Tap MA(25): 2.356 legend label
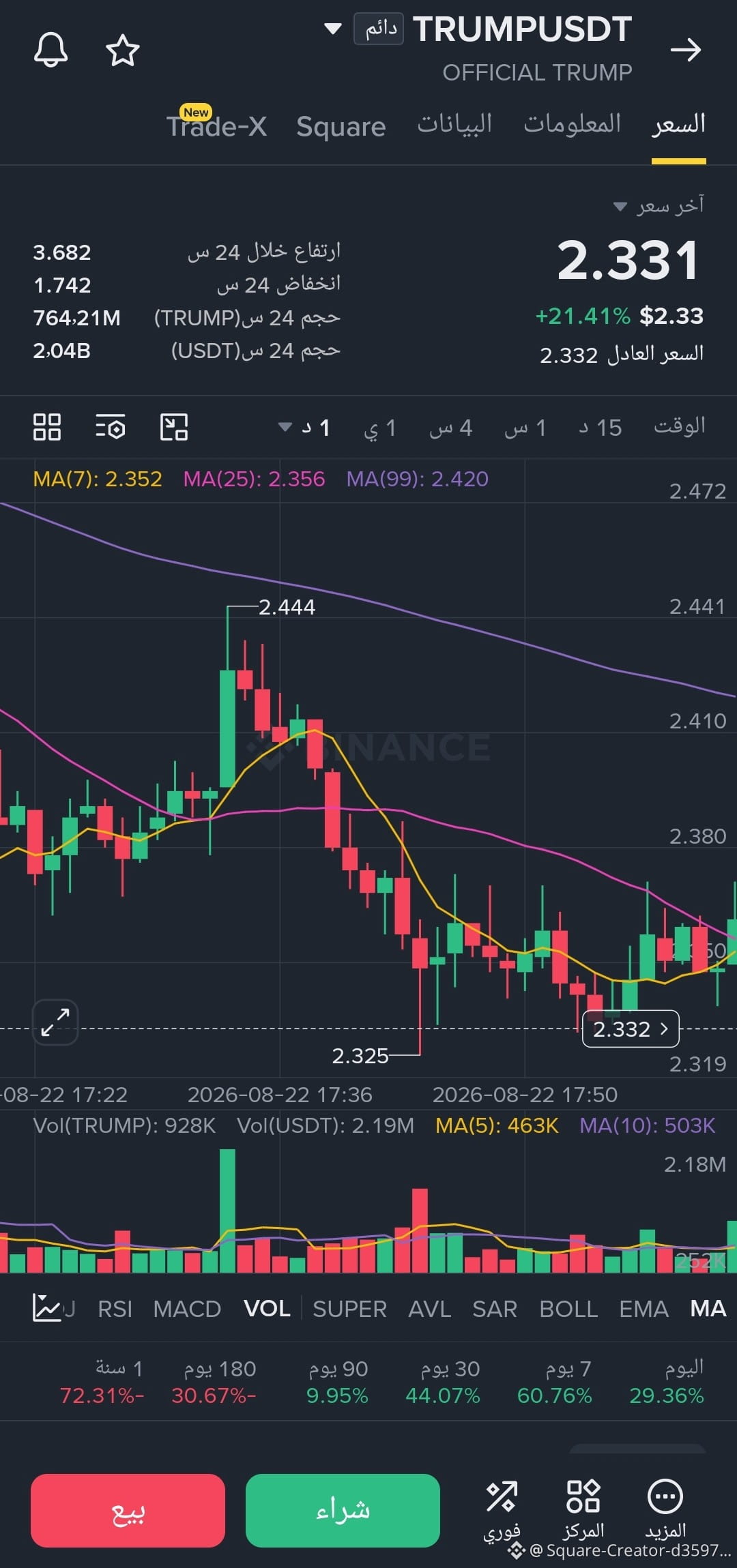This screenshot has height=1568, width=737. pyautogui.click(x=254, y=479)
